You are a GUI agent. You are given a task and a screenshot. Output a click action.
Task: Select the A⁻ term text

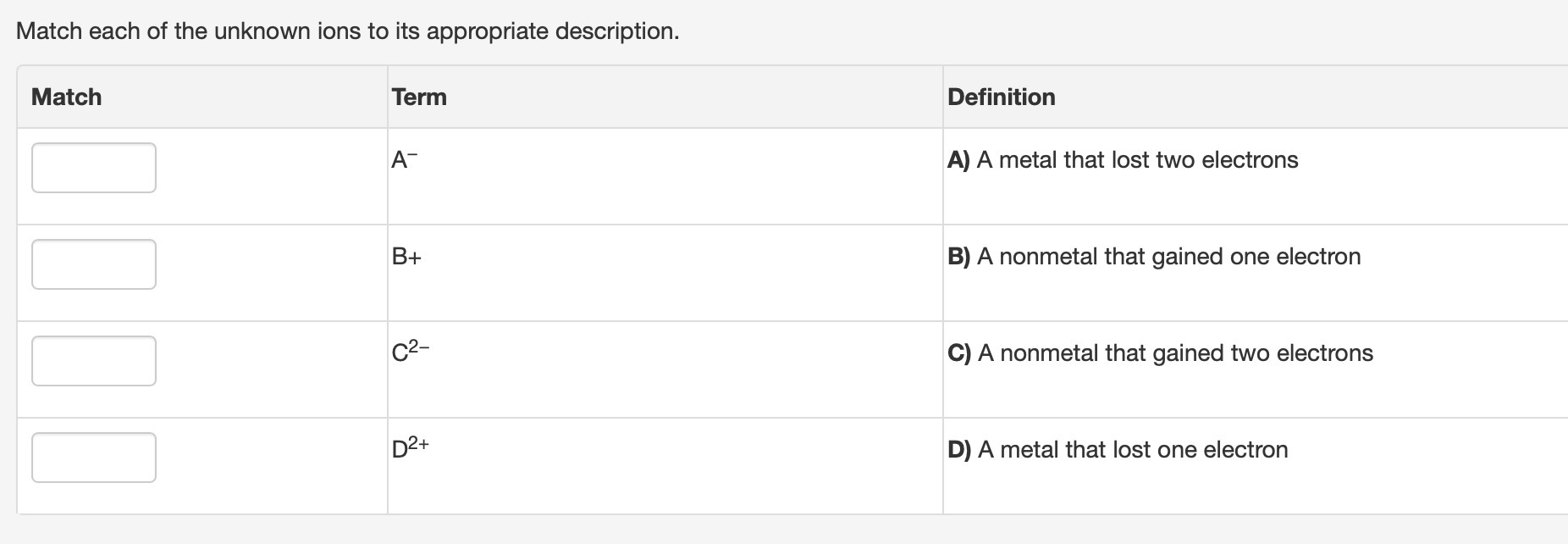pyautogui.click(x=405, y=160)
